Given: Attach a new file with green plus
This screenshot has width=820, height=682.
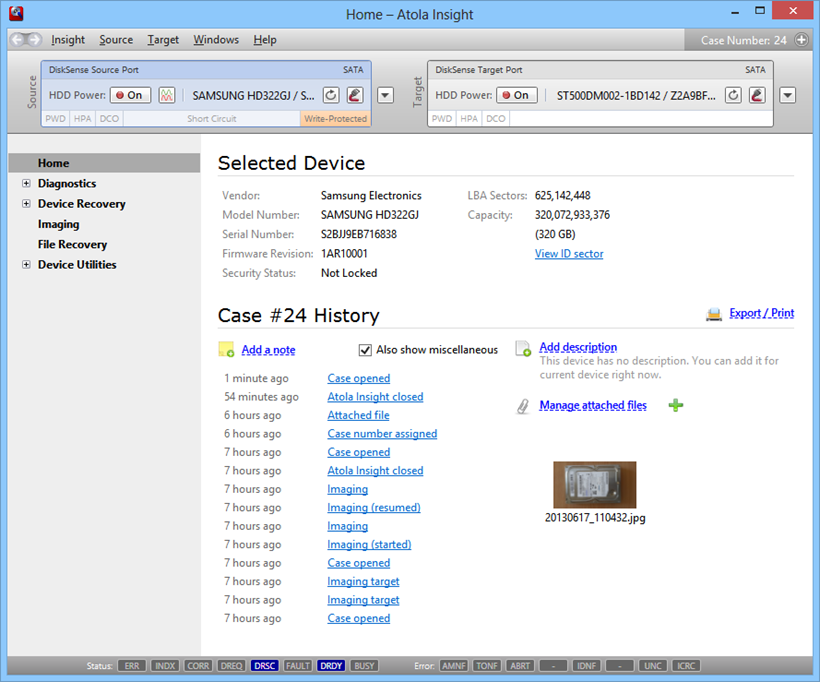Looking at the screenshot, I should [x=676, y=405].
